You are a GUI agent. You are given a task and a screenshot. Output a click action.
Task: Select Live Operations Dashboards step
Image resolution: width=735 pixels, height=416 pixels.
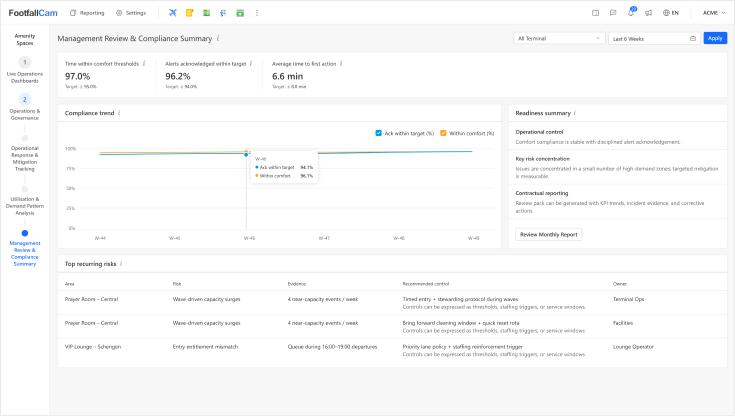coord(25,76)
